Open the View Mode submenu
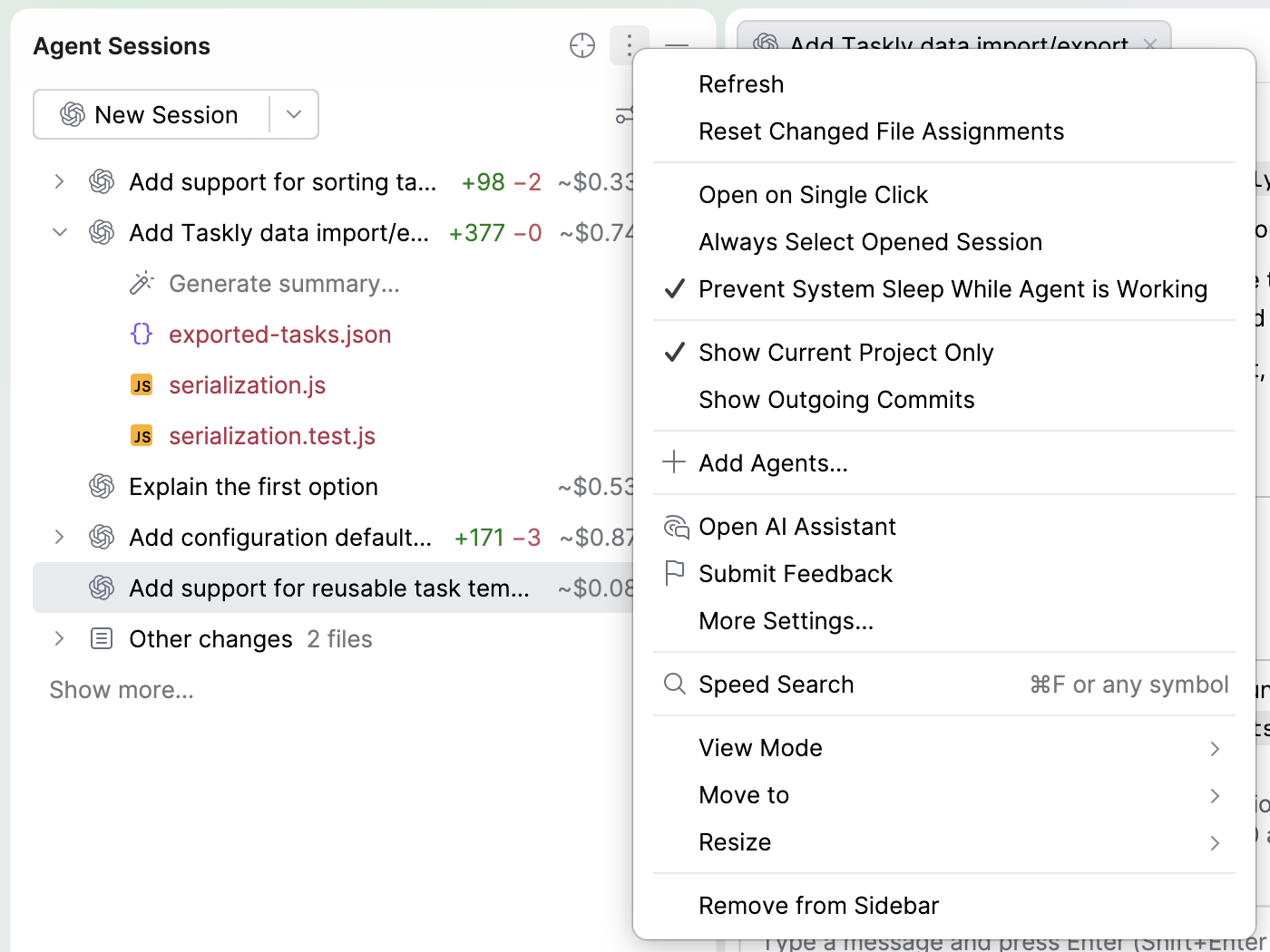Screen dimensions: 1270x952 (944, 748)
